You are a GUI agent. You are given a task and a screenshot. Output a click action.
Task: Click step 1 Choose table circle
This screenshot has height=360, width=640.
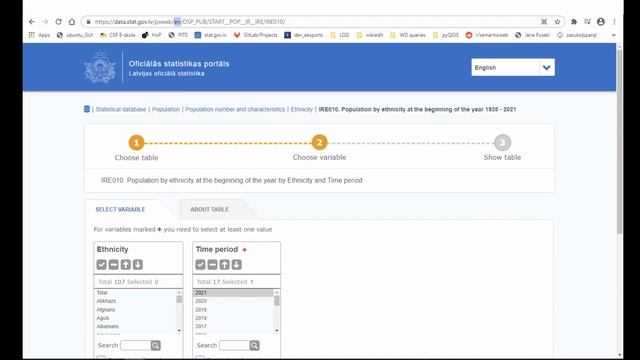click(136, 143)
